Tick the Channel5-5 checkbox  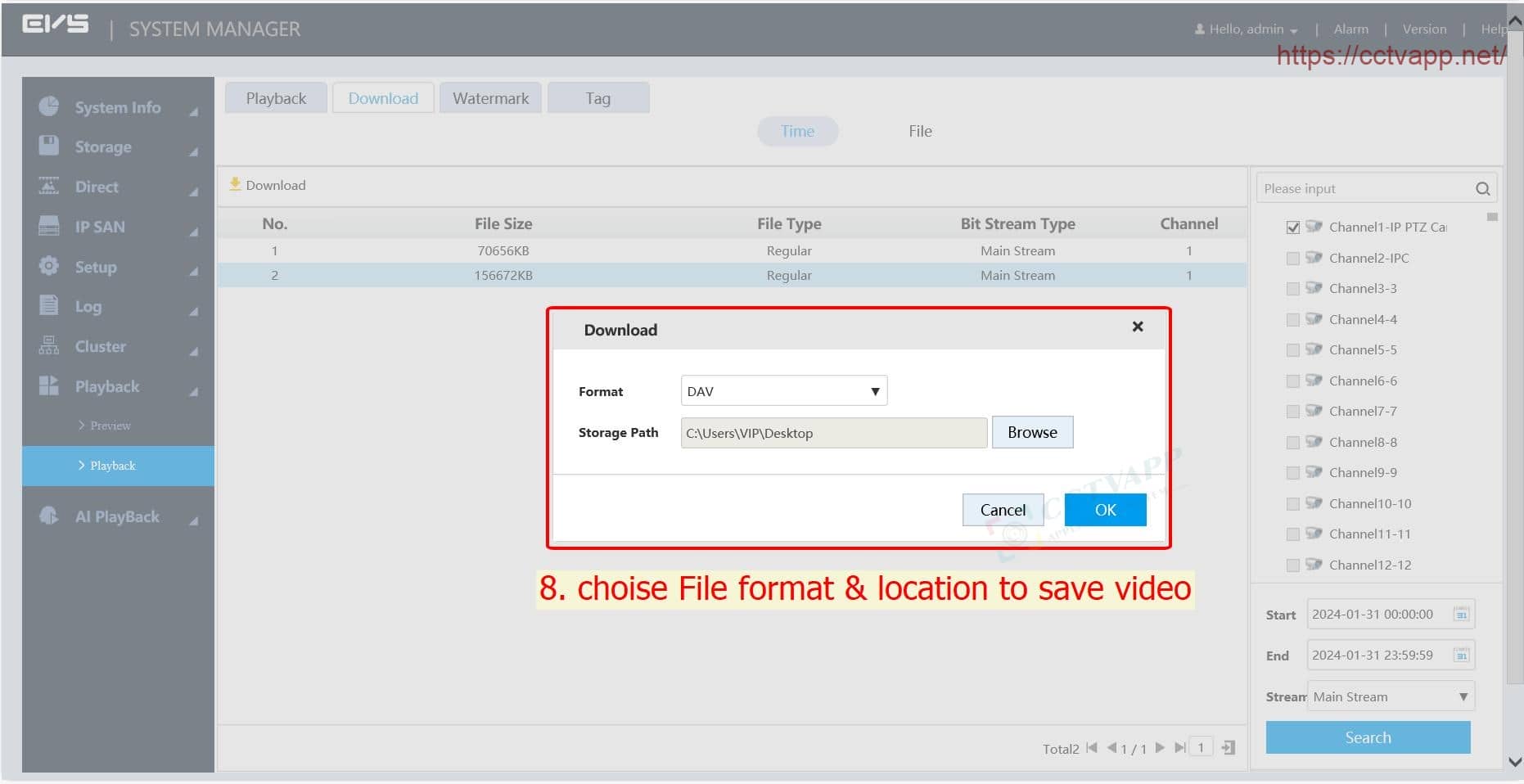1293,350
